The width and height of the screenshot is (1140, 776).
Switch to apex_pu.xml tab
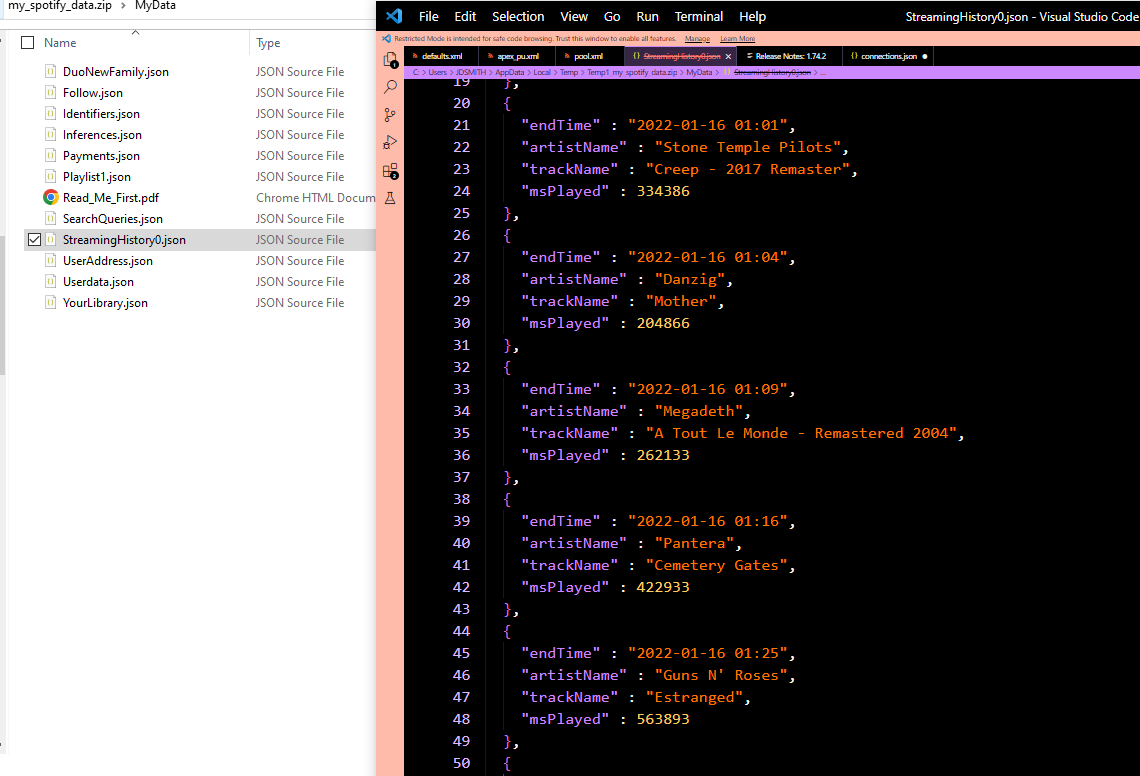click(518, 56)
